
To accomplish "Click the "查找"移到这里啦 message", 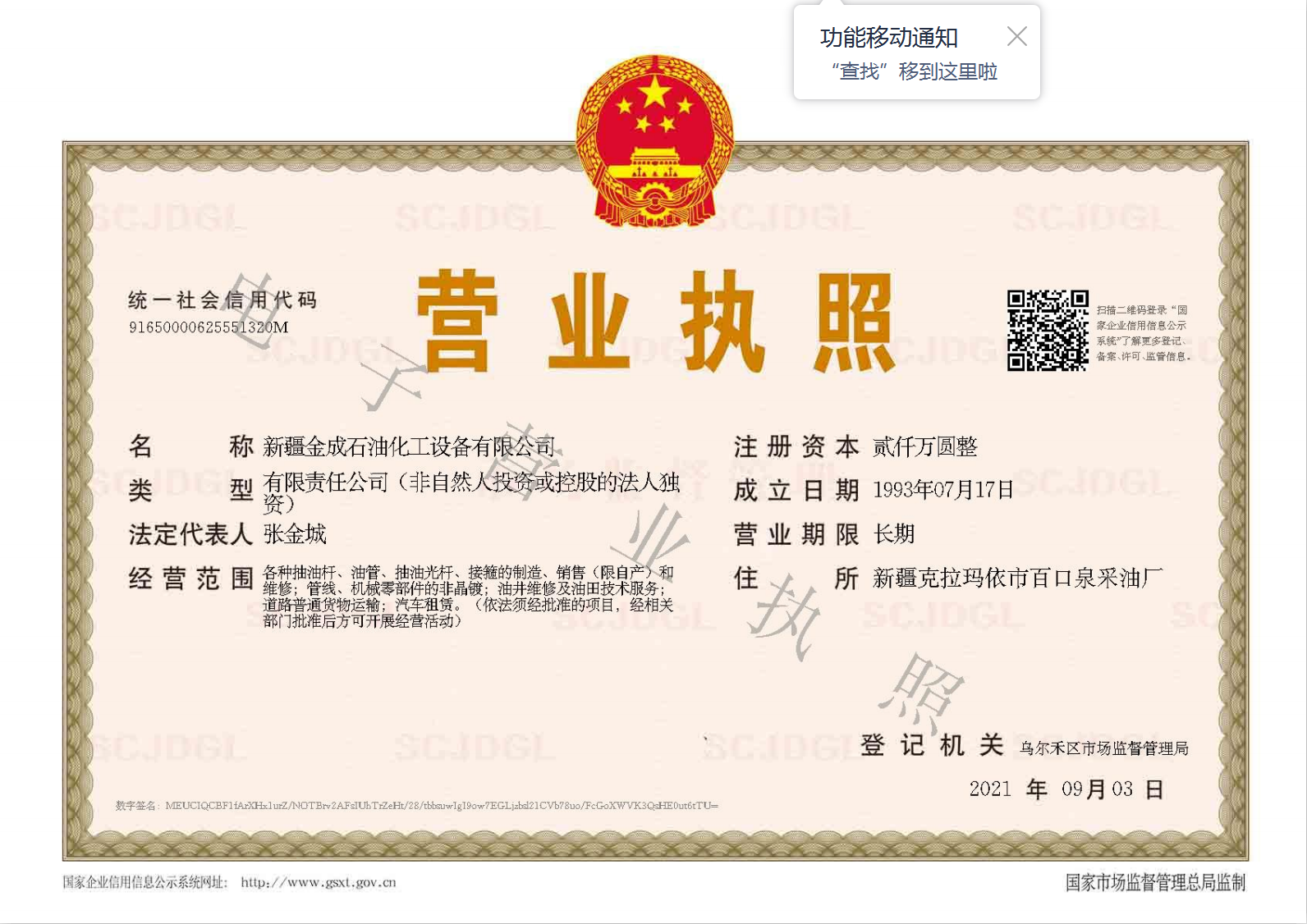I will click(915, 72).
